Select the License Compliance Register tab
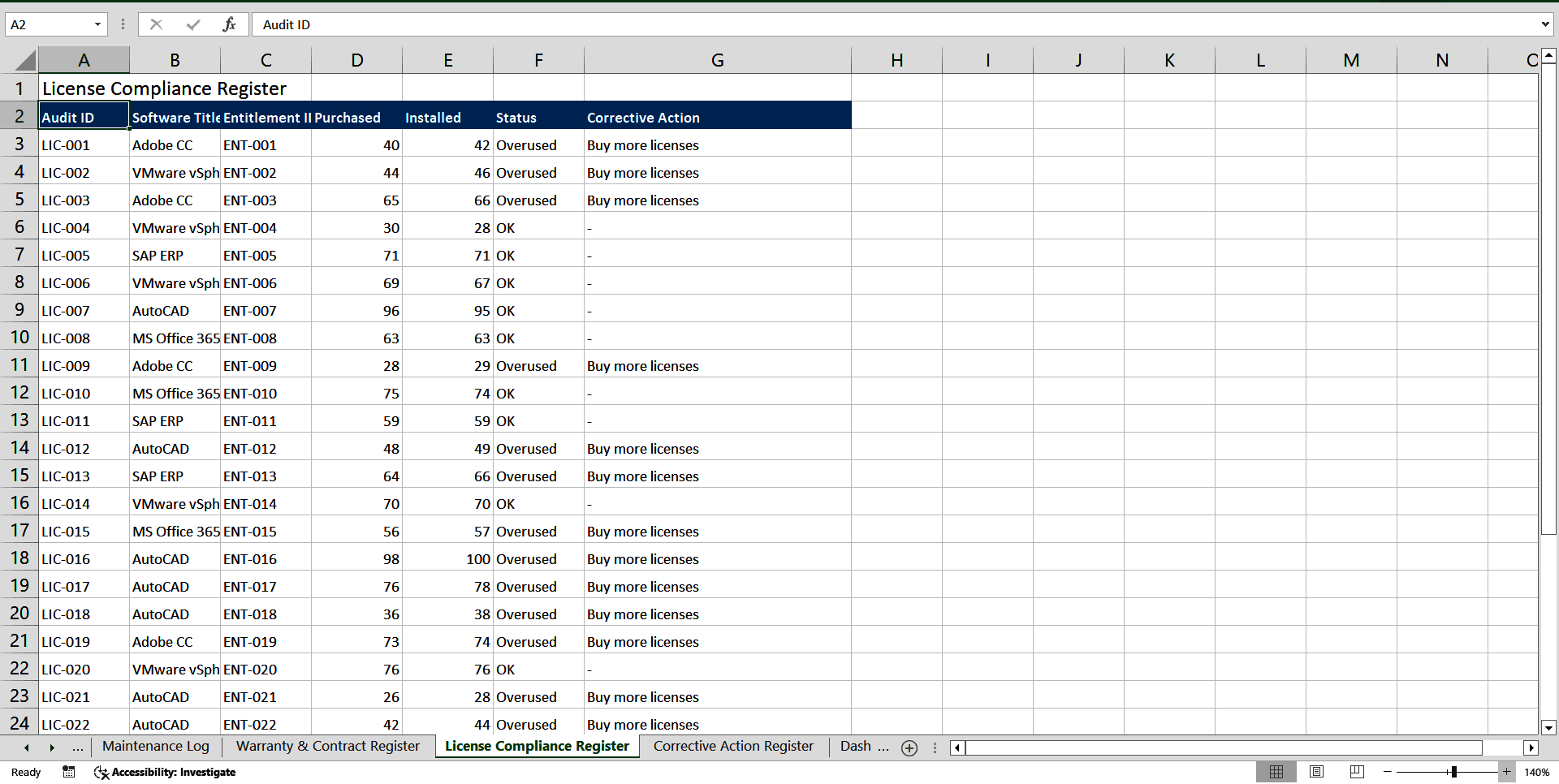The image size is (1559, 784). pyautogui.click(x=537, y=746)
